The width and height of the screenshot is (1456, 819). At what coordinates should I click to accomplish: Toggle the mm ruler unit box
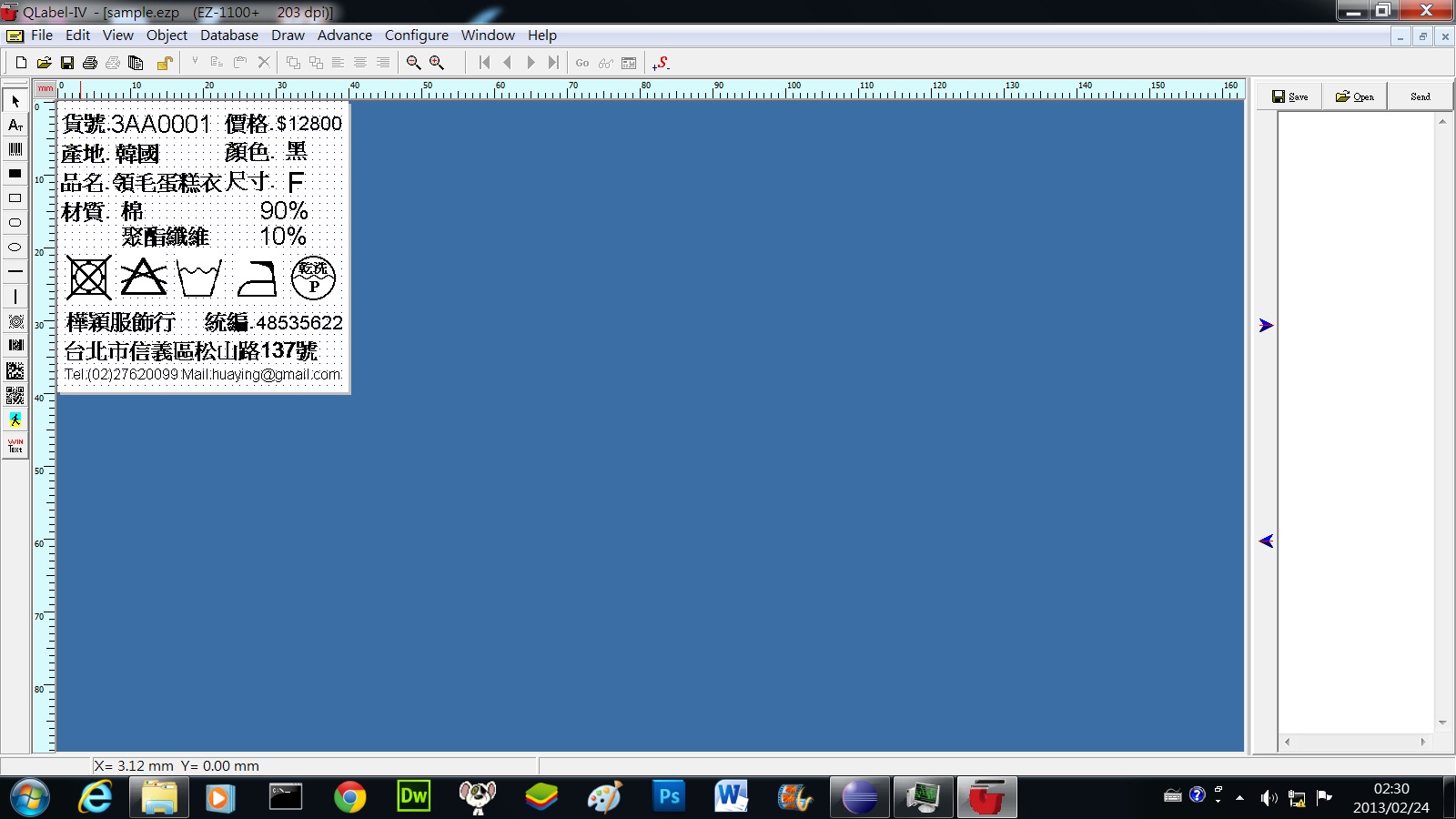coord(45,88)
